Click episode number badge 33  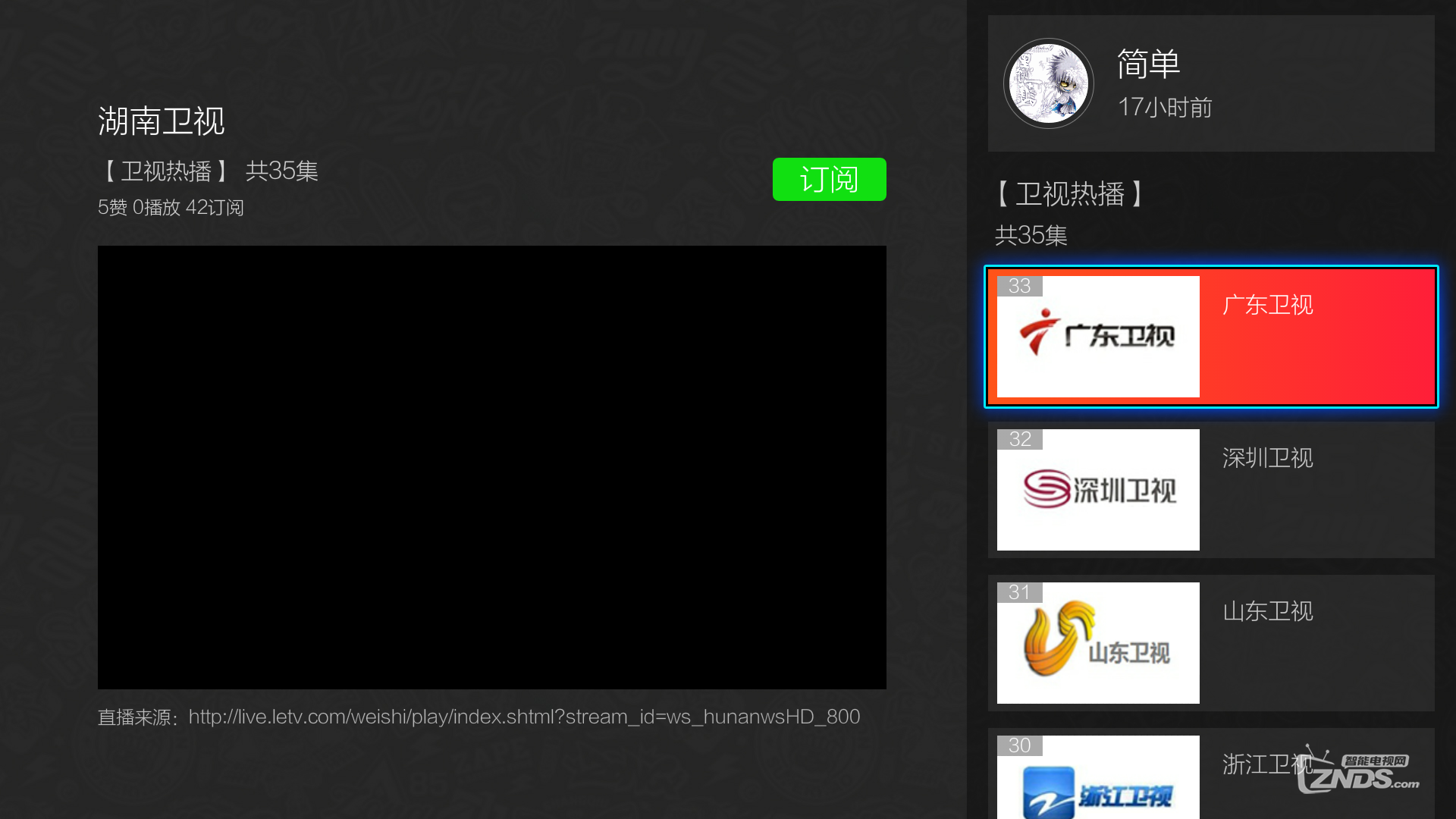coord(1019,286)
